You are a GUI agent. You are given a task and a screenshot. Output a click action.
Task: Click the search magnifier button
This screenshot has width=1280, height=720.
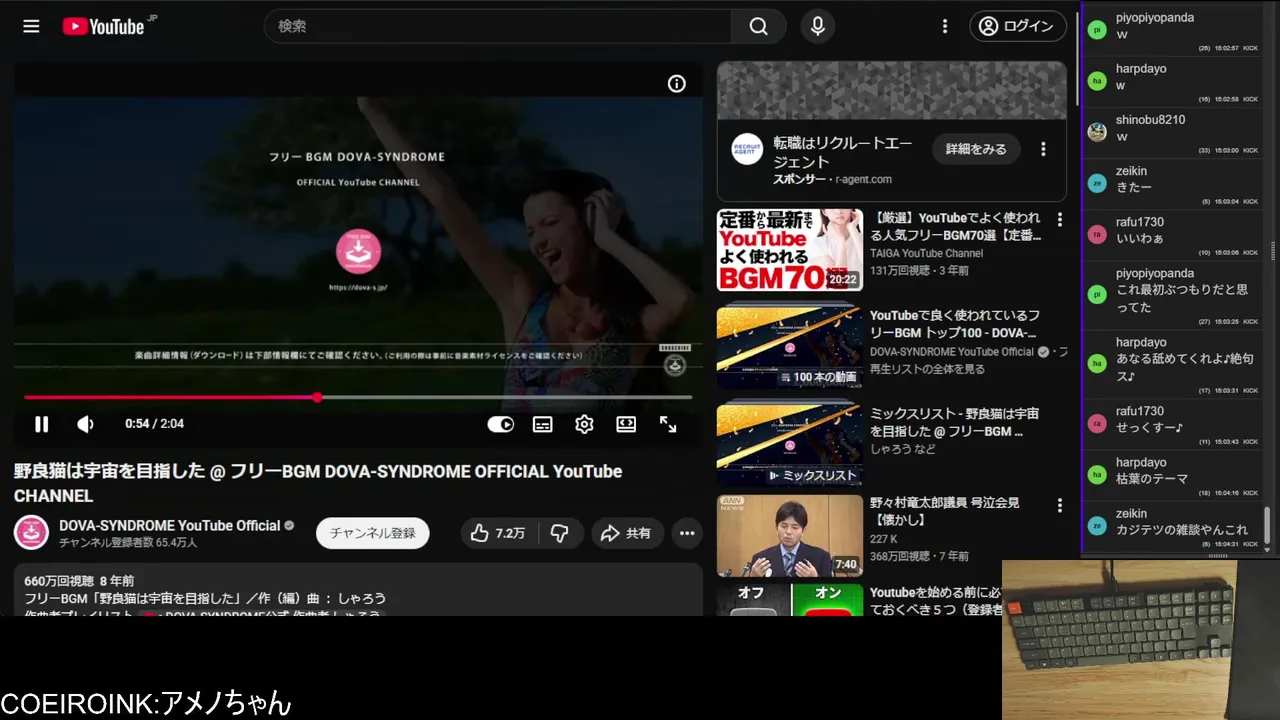tap(759, 26)
